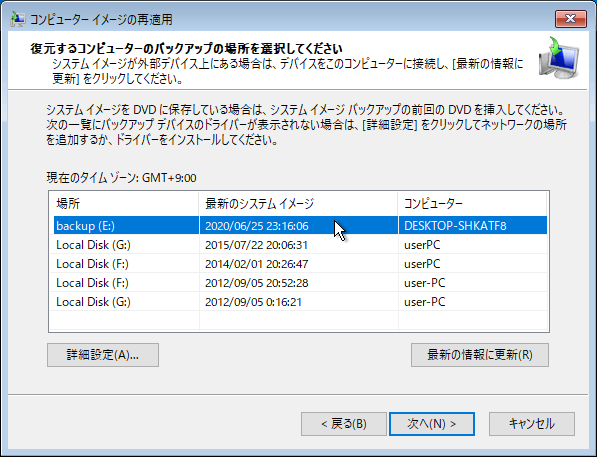Select Local Disk (F:) row dated 2012/09/05 20:52:28

coord(300,283)
